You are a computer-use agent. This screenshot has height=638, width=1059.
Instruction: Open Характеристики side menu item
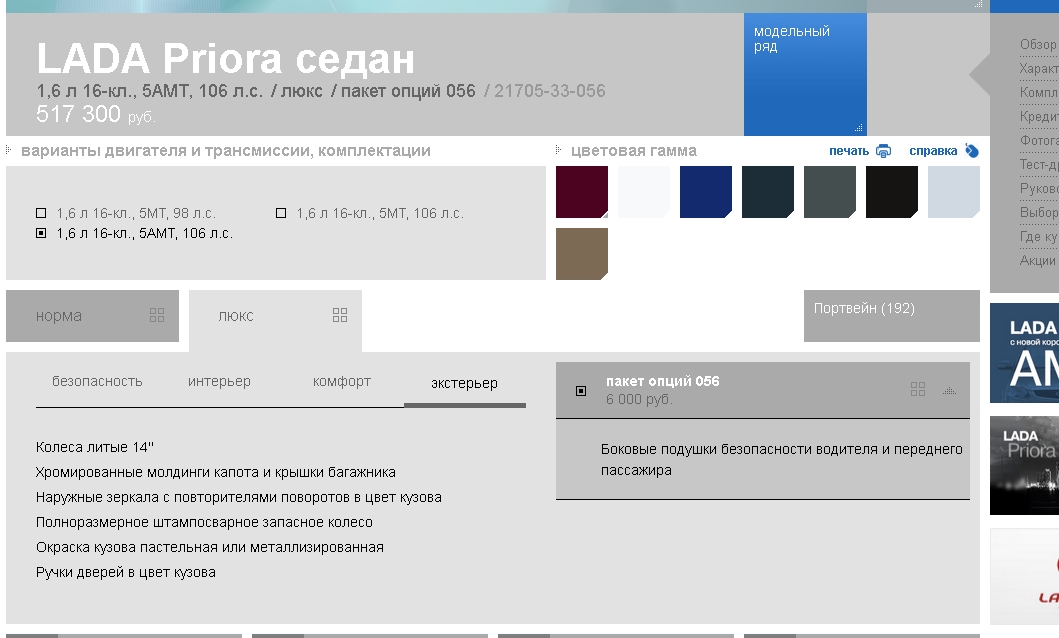pos(1039,69)
